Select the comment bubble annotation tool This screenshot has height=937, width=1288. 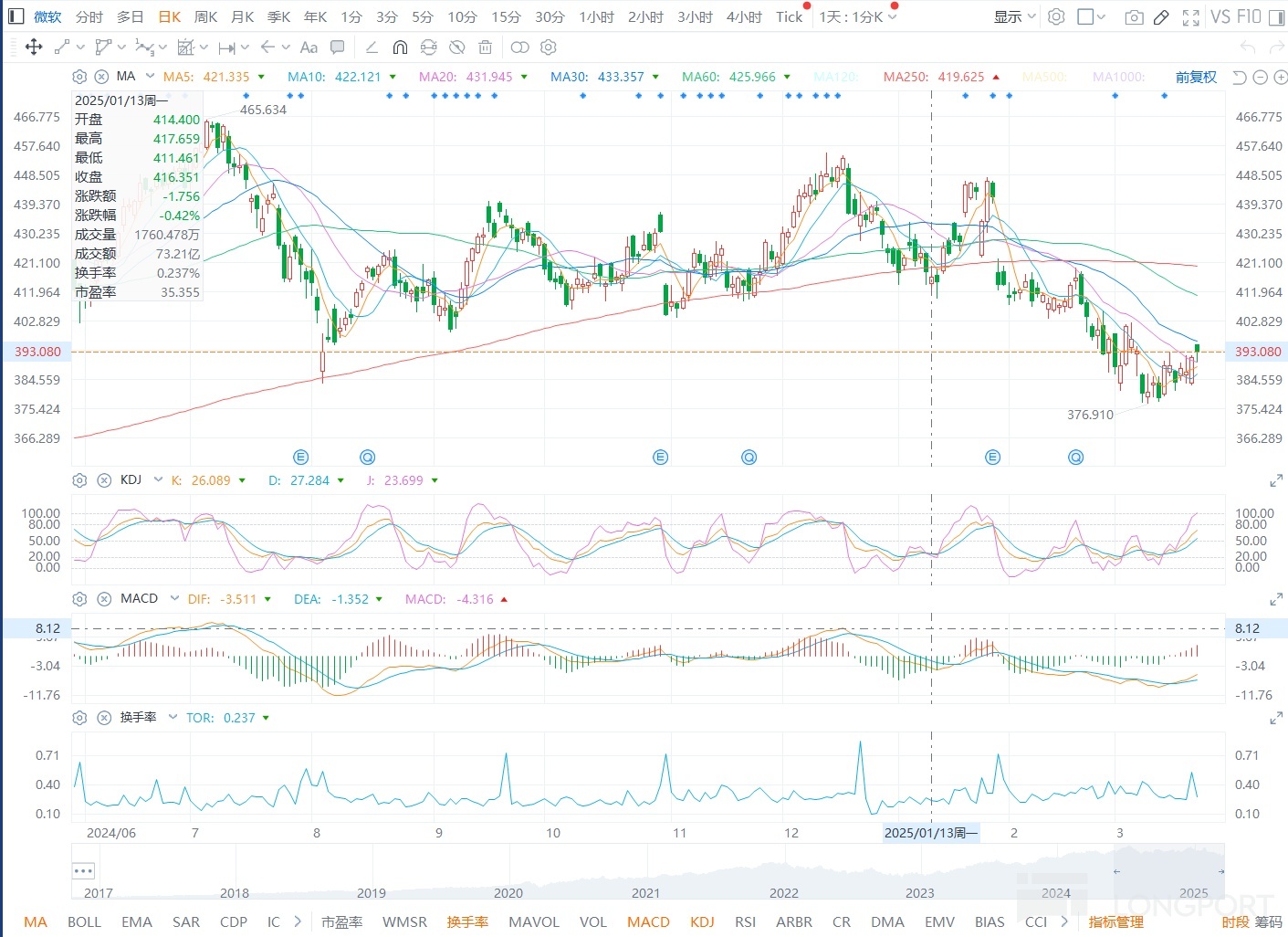(x=338, y=47)
